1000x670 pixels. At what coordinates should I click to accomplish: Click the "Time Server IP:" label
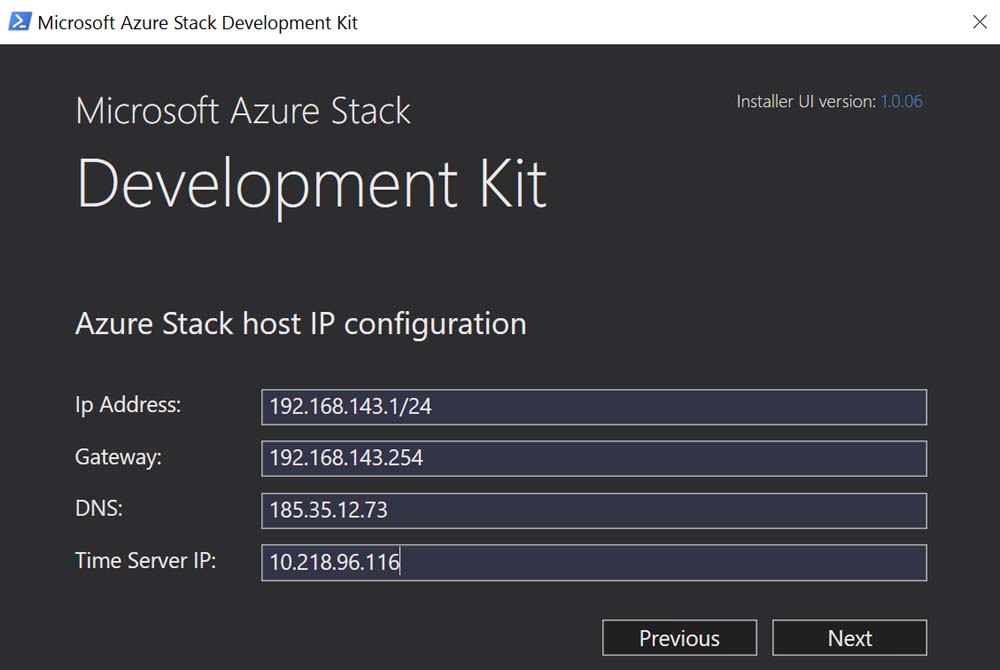[145, 561]
